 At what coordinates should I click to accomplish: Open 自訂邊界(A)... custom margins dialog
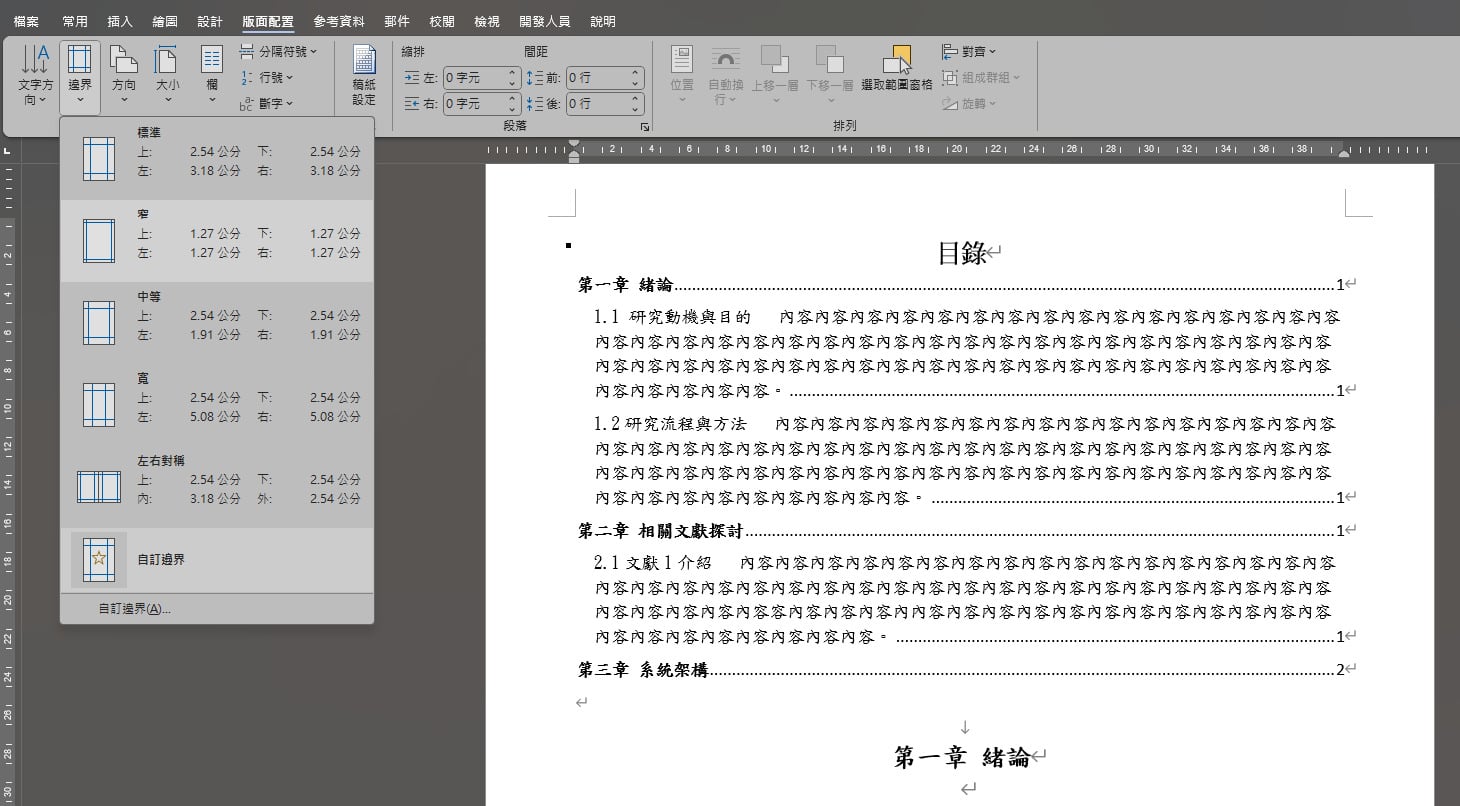217,608
